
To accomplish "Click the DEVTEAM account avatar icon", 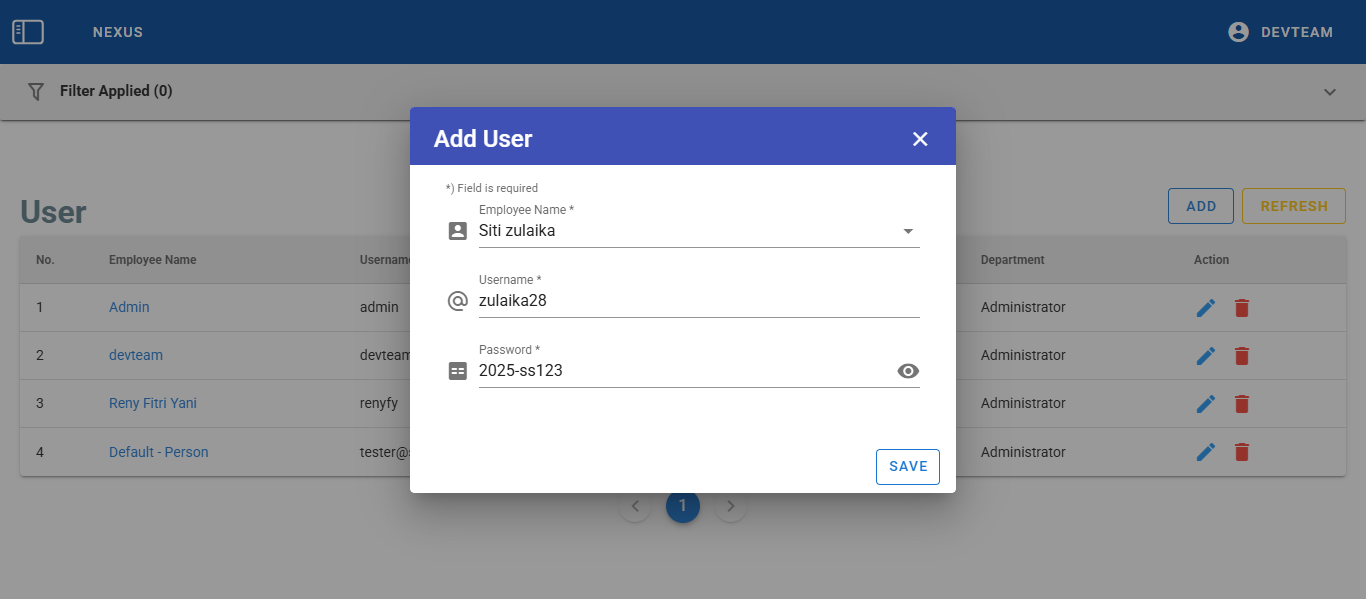I will (1238, 32).
